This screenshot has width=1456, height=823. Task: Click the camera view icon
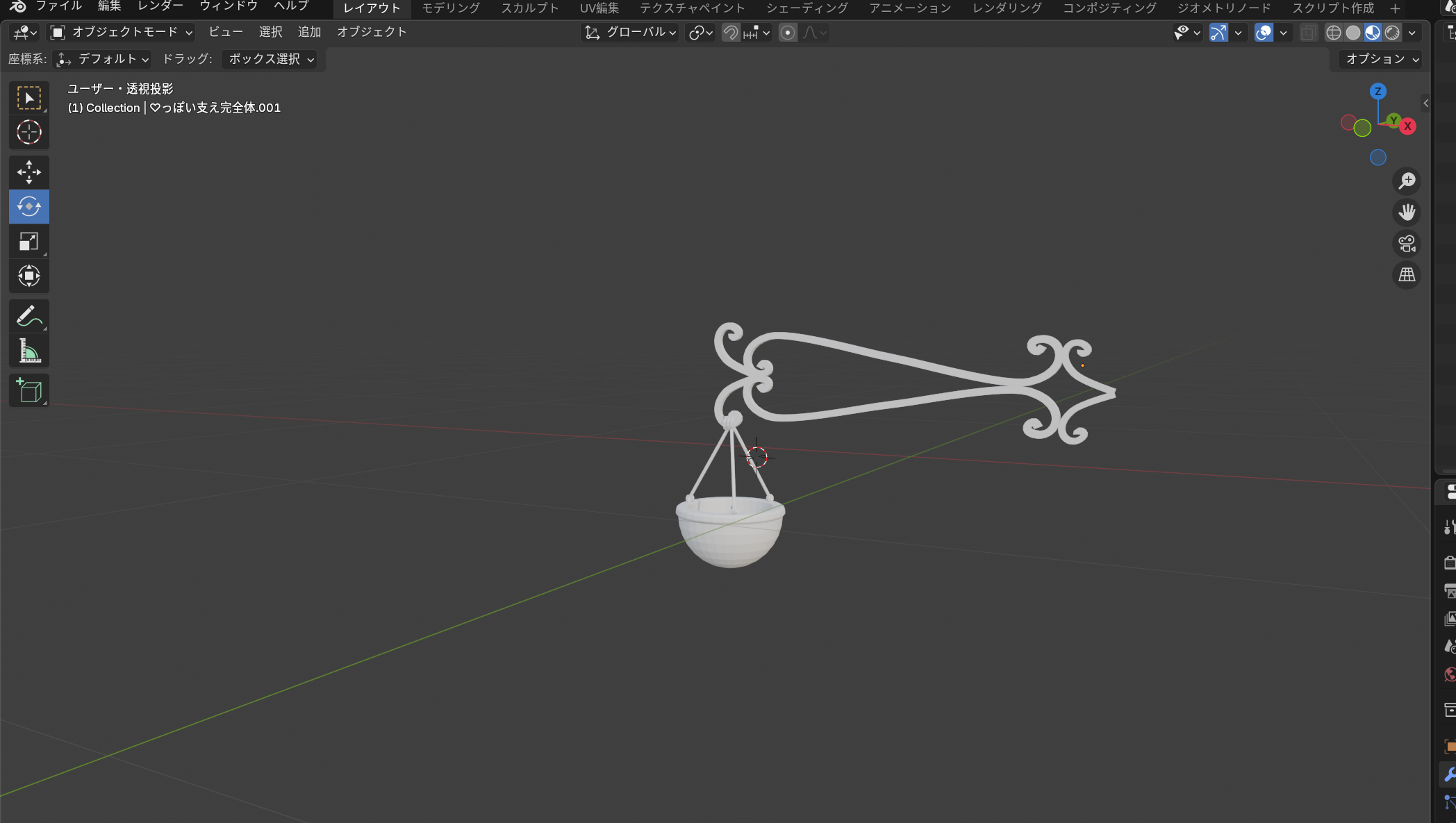[x=1407, y=244]
